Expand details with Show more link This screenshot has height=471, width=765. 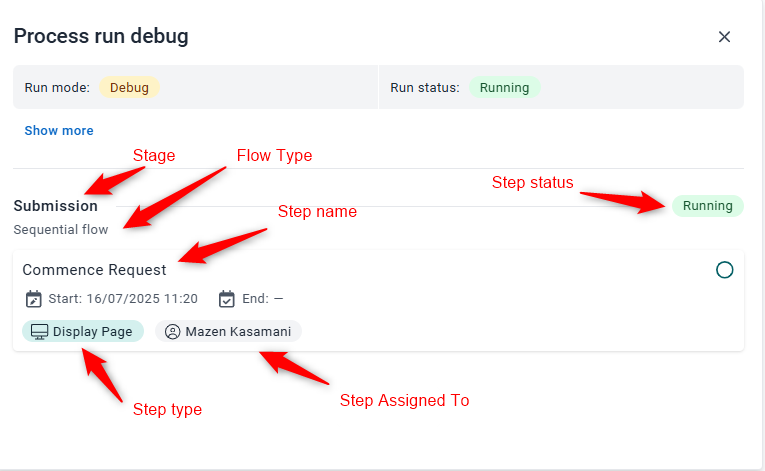click(x=59, y=130)
